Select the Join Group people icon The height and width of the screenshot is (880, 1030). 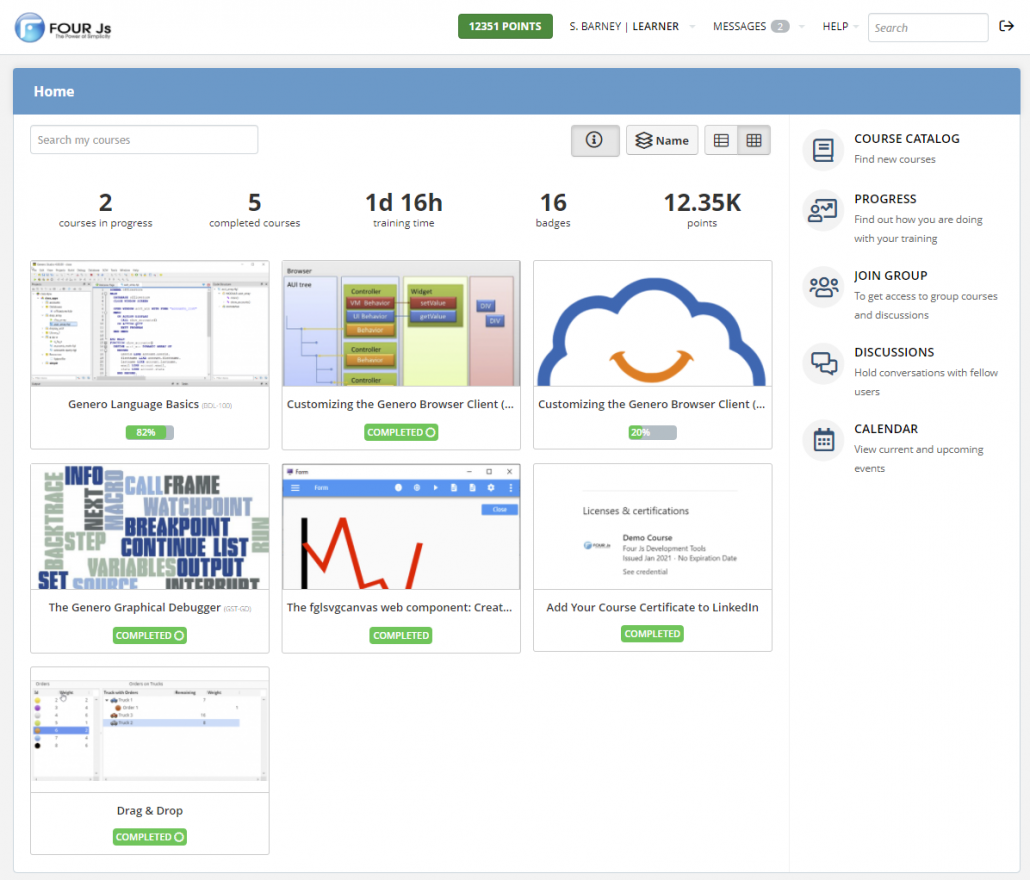[x=822, y=287]
